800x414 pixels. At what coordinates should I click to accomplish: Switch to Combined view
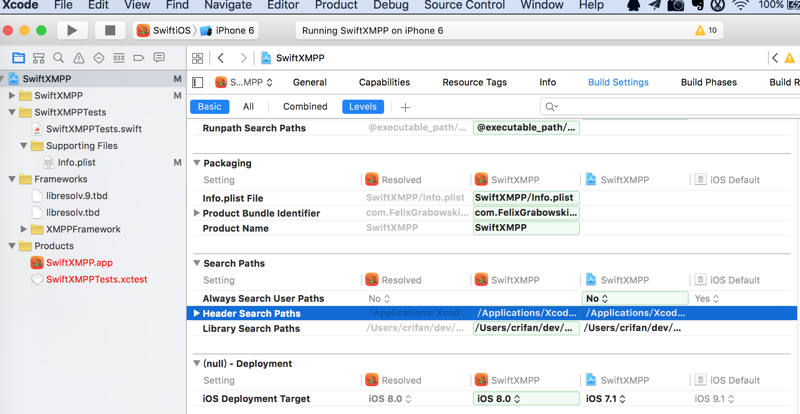pos(305,107)
